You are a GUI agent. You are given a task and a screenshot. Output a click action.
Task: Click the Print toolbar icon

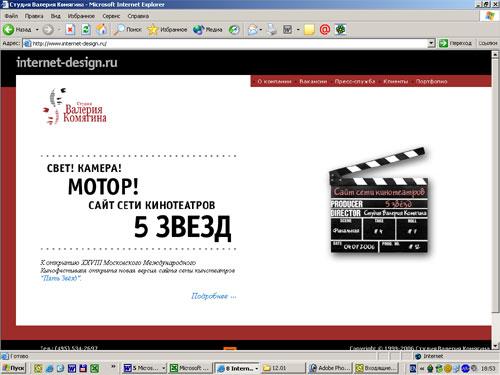pos(272,30)
